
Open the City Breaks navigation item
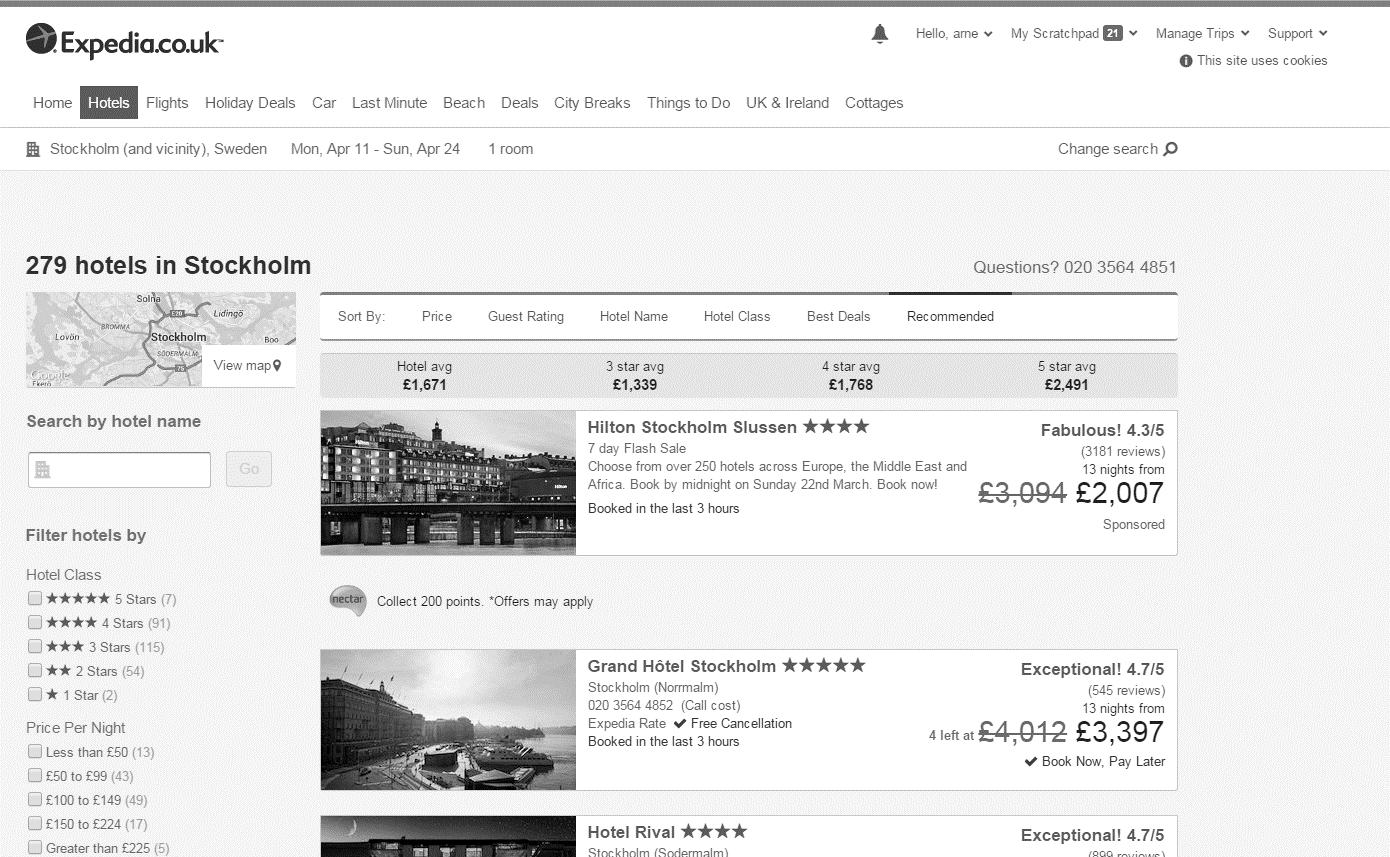click(x=592, y=103)
